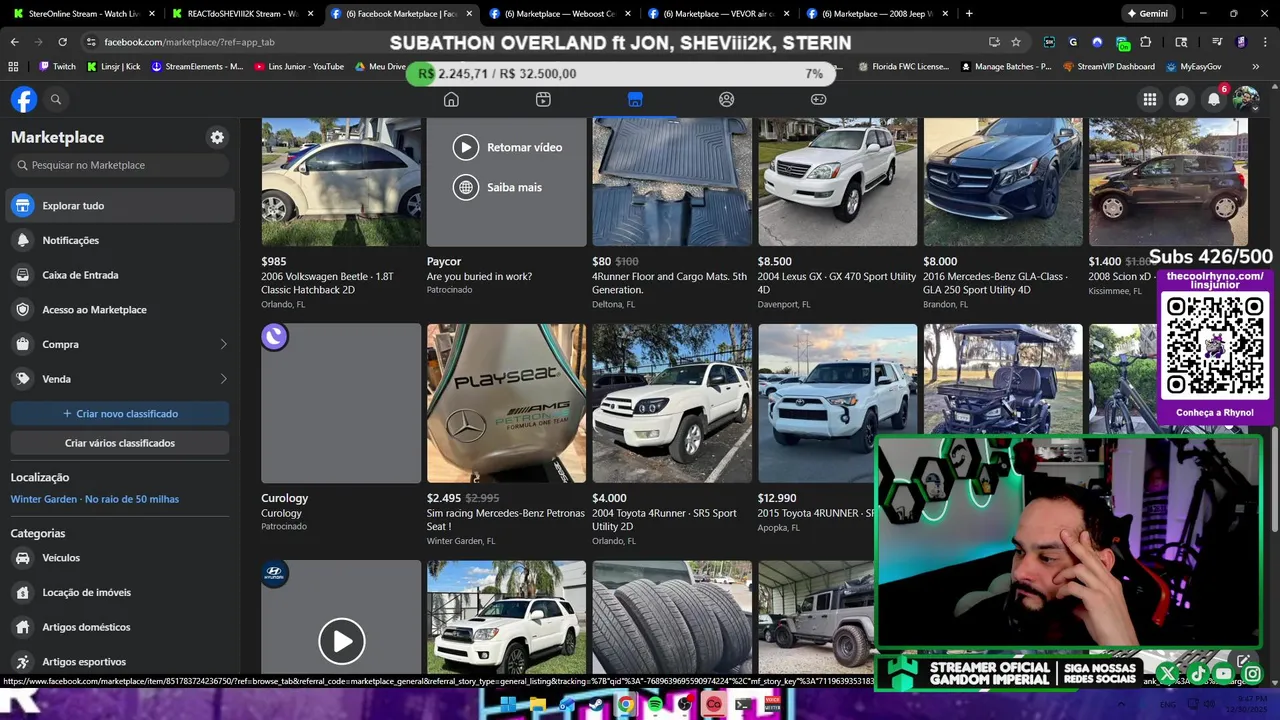Open Playseat Mercedes sim racing listing

(x=507, y=403)
